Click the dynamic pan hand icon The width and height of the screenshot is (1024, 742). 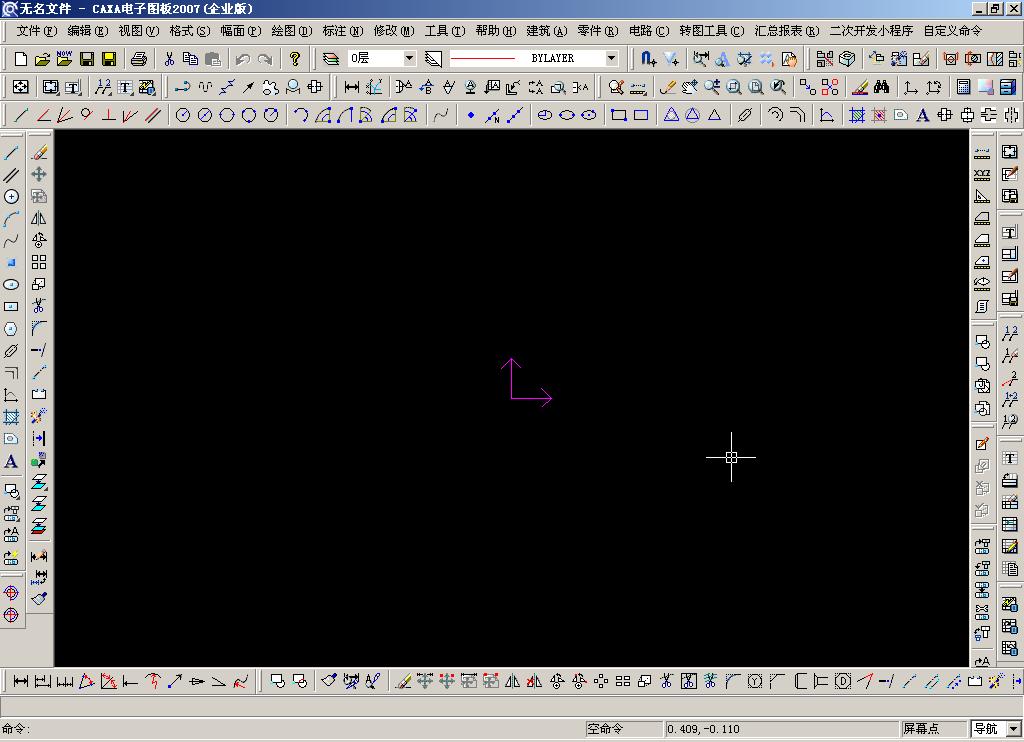(x=690, y=87)
